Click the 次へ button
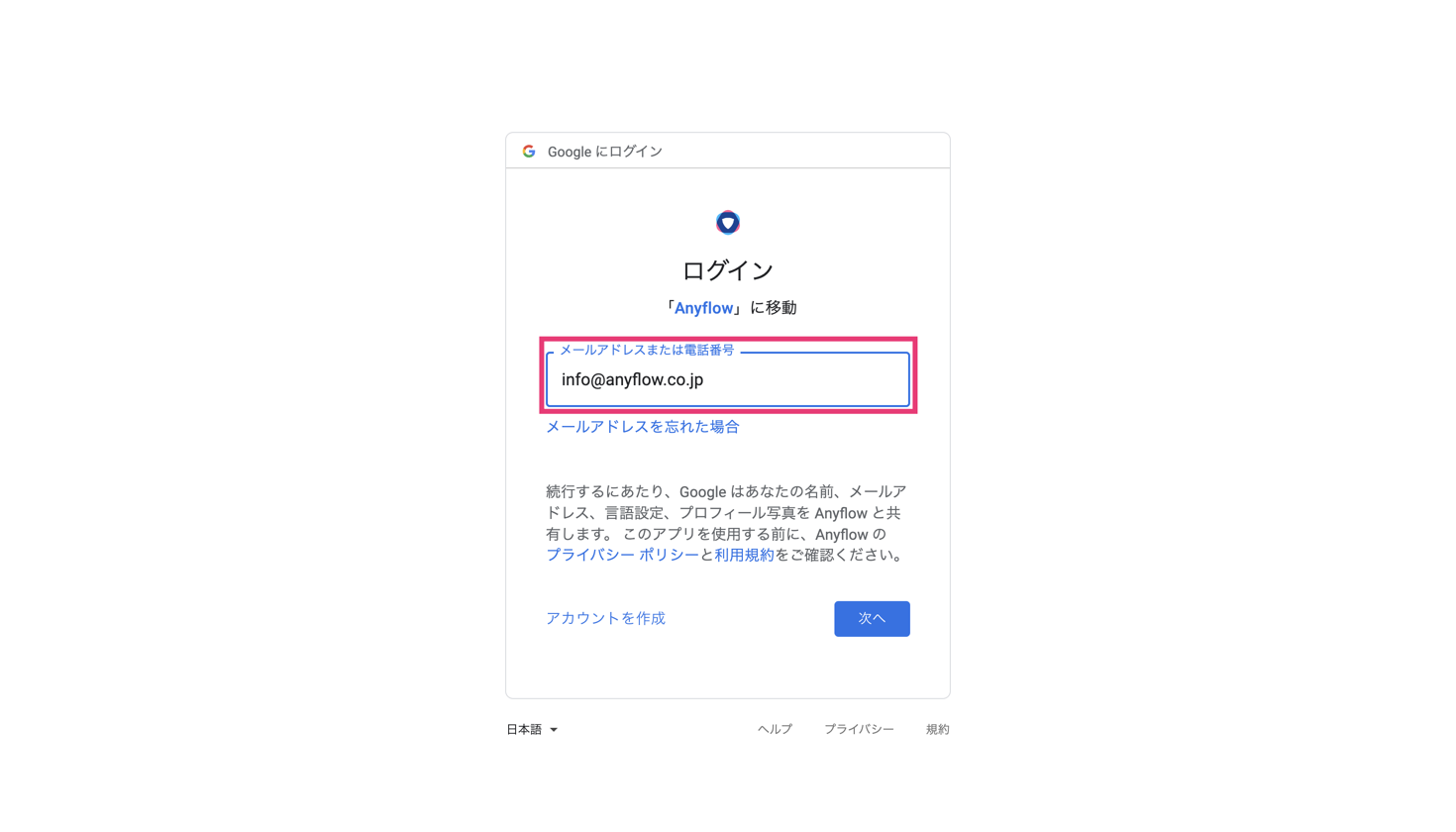This screenshot has width=1456, height=832. [872, 618]
